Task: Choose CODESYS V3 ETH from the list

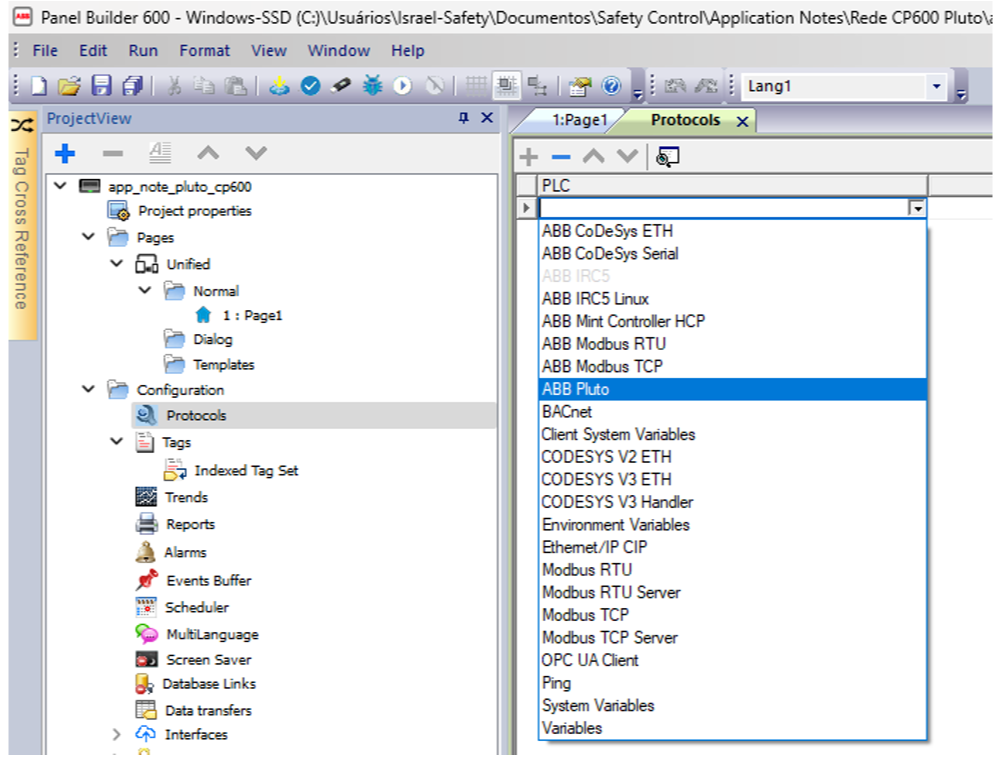Action: (x=732, y=480)
